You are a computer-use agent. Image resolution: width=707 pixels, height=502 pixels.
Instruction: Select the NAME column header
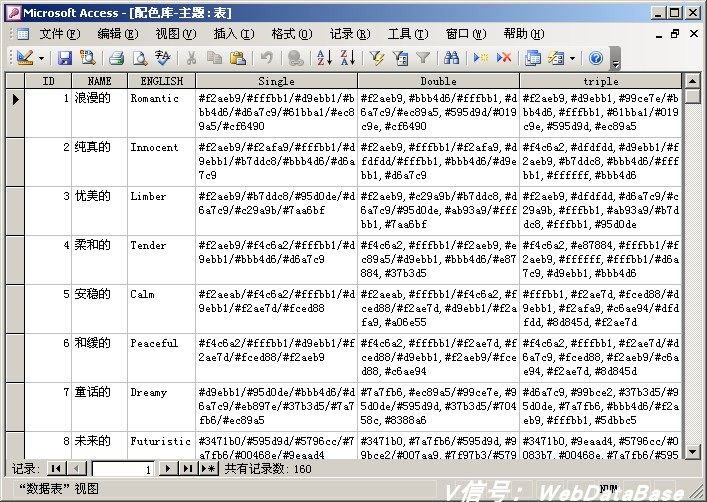[x=99, y=81]
